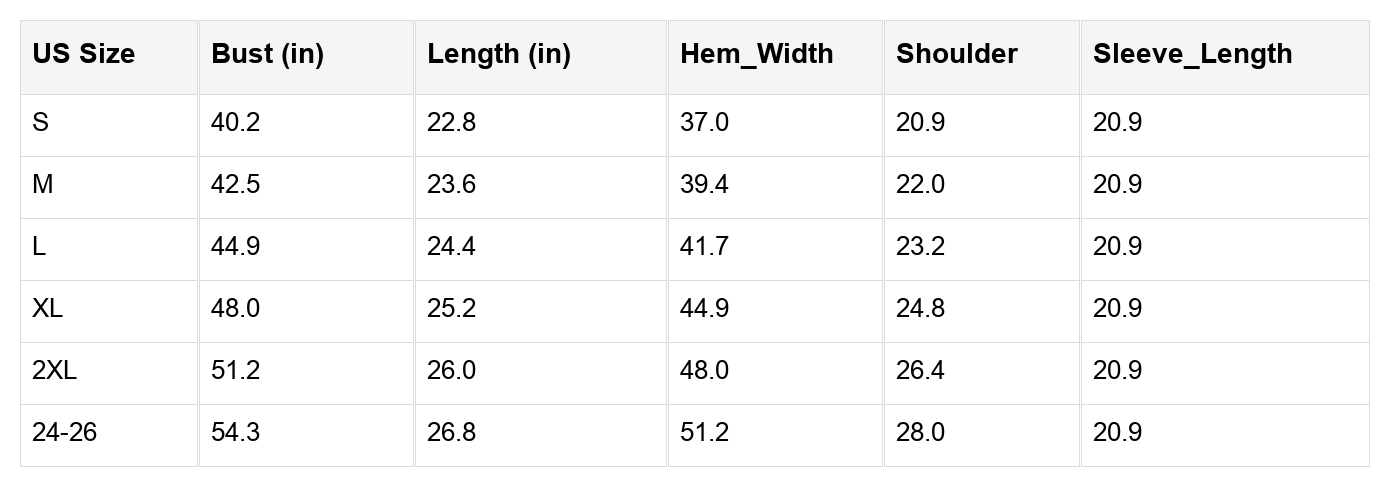Click bust value 40.2 for size S
1389x486 pixels.
235,123
